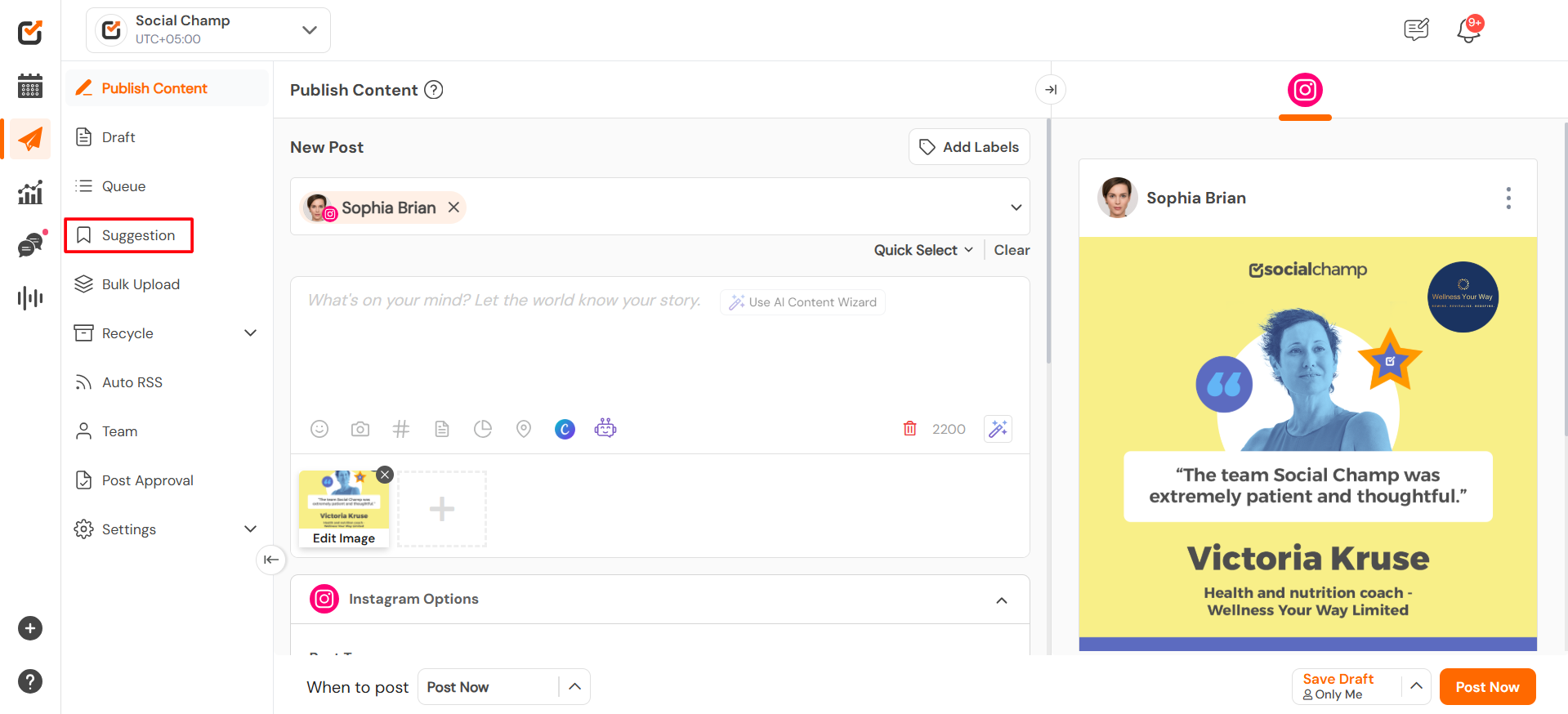1568x714 pixels.
Task: Select the Instagram preview tab
Action: (x=1305, y=90)
